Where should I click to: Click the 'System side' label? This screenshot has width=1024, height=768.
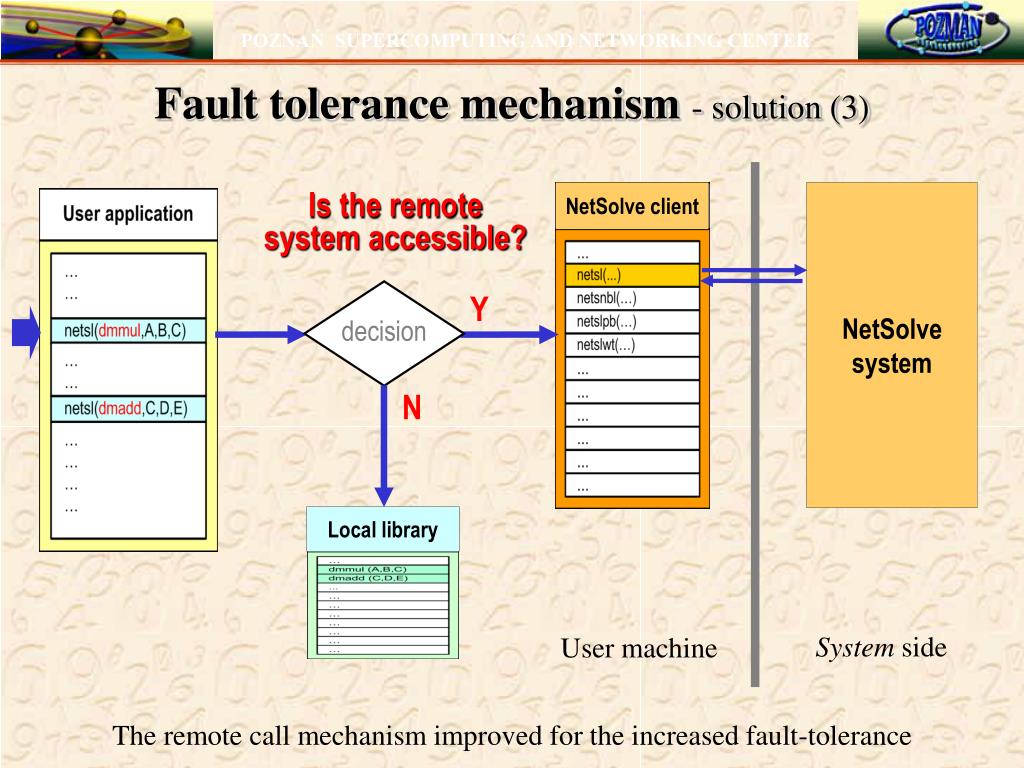(x=881, y=648)
